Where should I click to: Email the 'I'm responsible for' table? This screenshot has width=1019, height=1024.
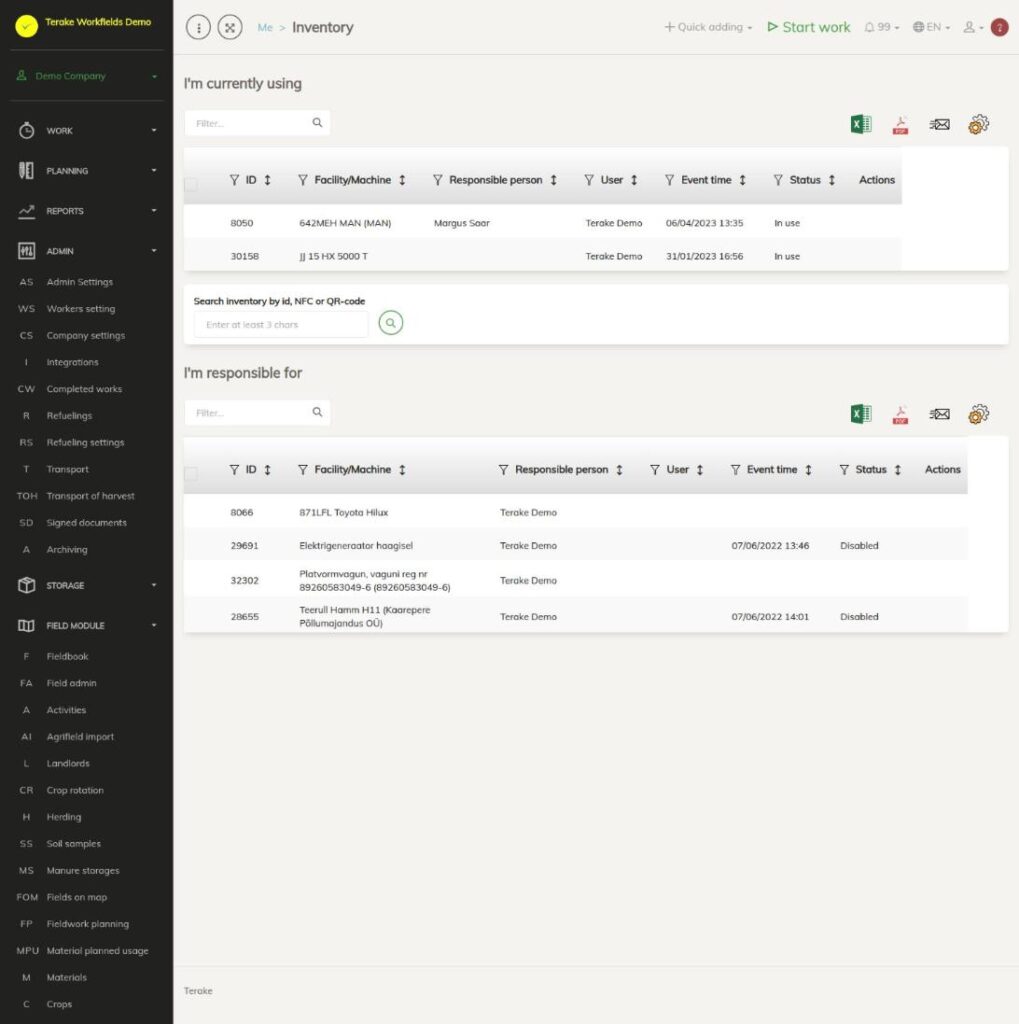(x=939, y=413)
